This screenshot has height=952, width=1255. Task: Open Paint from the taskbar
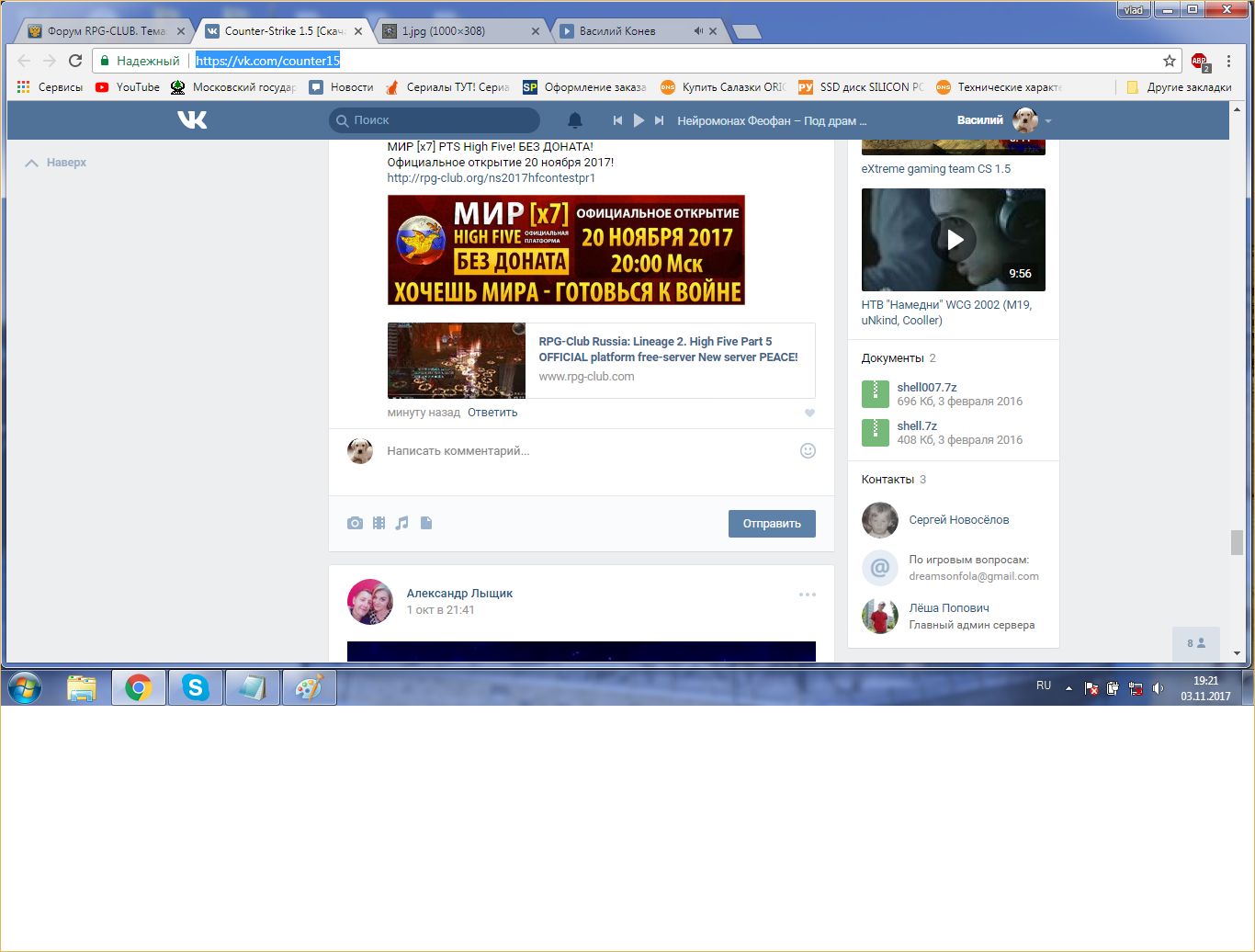[309, 687]
